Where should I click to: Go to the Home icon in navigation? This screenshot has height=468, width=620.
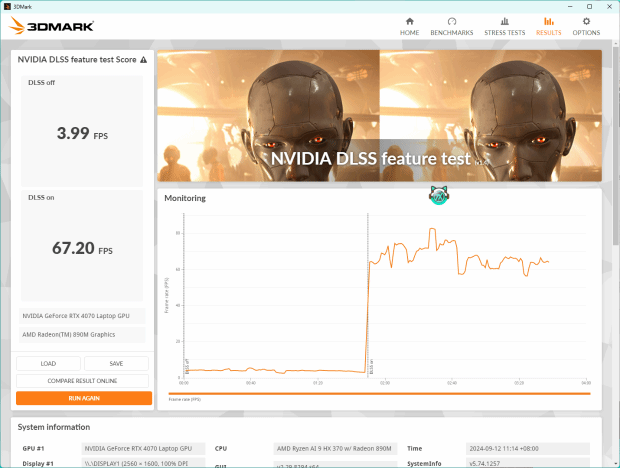[x=410, y=21]
